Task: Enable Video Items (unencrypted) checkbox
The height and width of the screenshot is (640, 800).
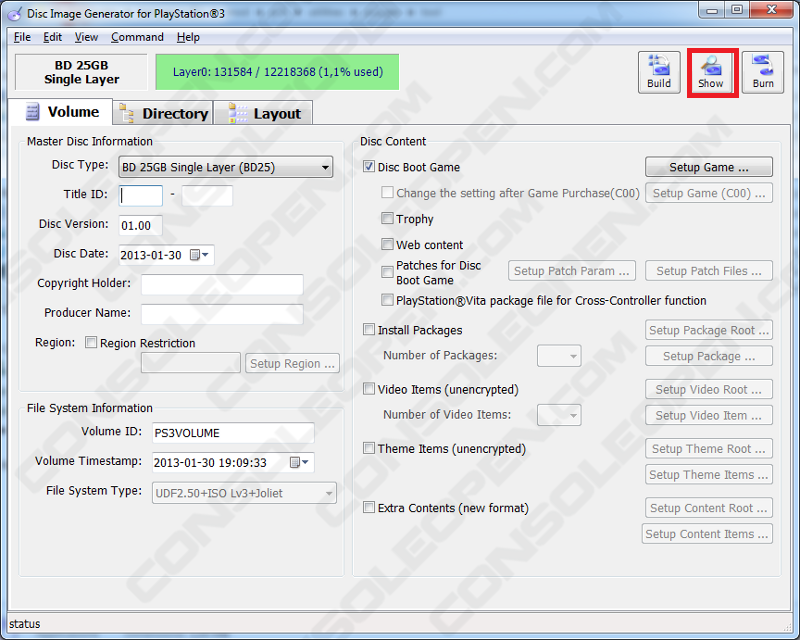Action: click(369, 389)
